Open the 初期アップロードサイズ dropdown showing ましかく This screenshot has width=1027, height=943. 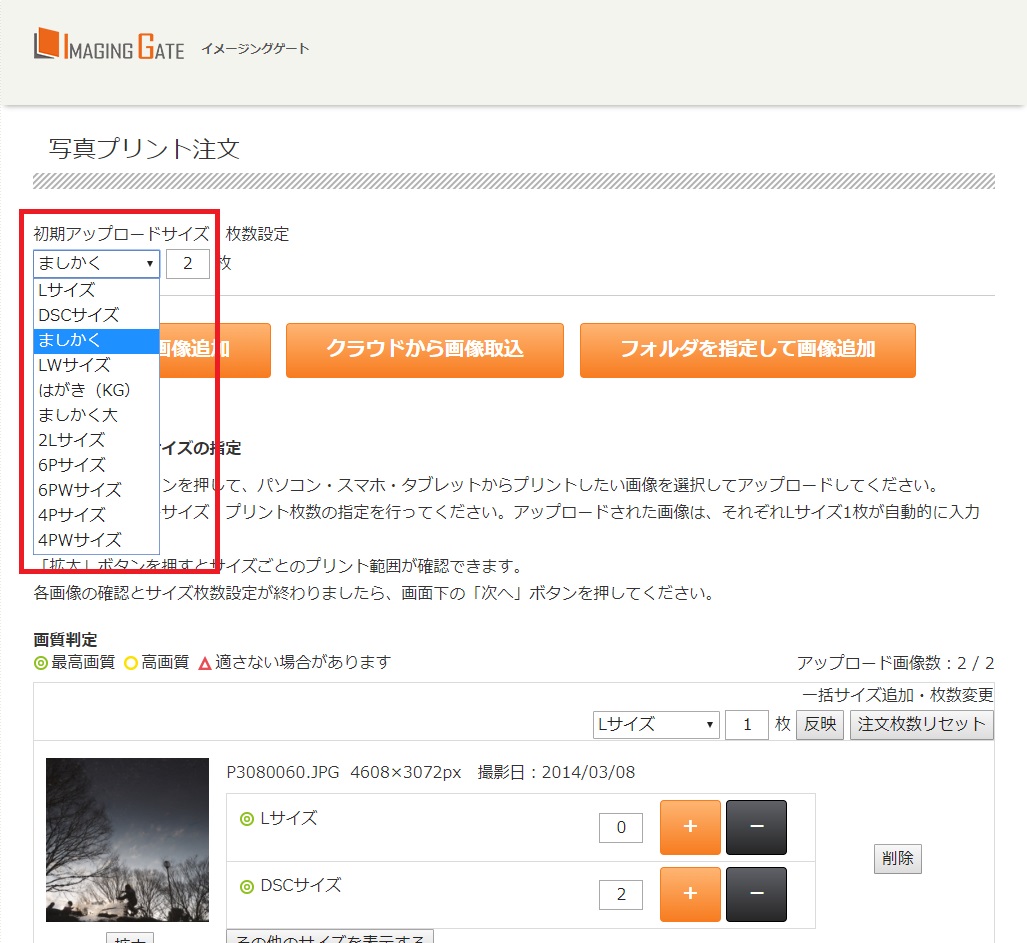pos(96,263)
